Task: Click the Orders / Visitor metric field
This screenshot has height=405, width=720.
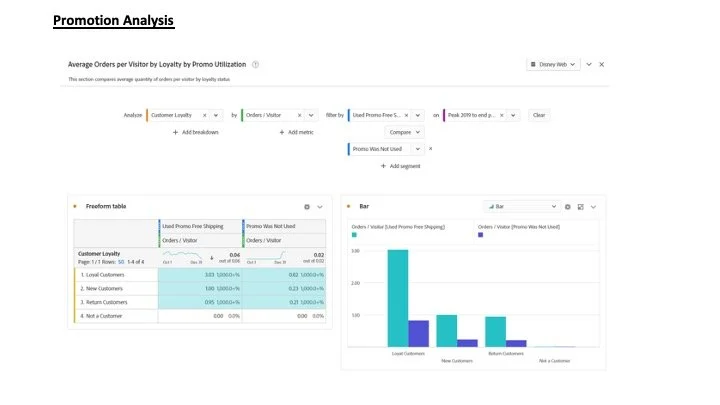Action: [279, 115]
